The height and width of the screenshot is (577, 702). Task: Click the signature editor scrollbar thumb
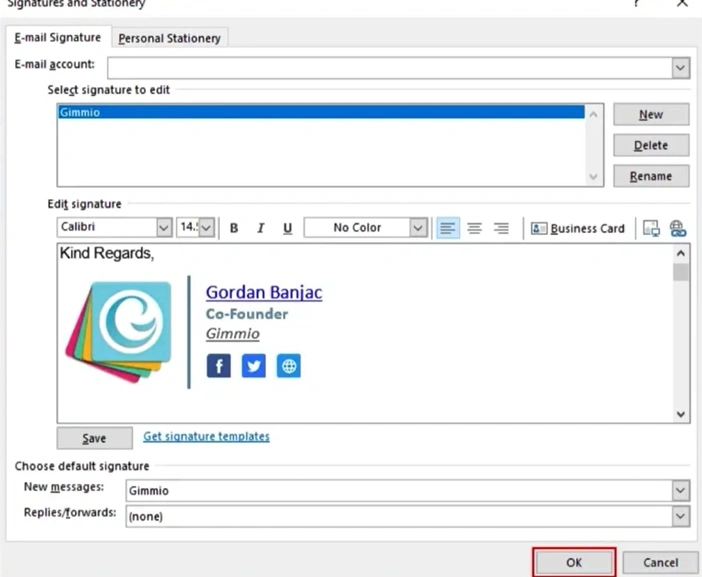coord(681,272)
